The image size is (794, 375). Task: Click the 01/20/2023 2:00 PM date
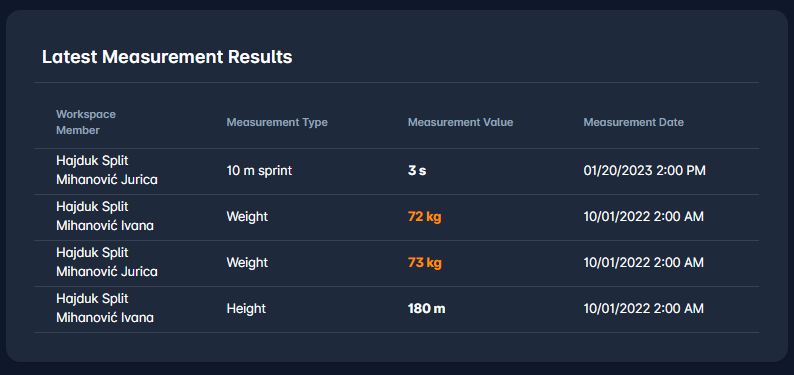[x=645, y=171]
